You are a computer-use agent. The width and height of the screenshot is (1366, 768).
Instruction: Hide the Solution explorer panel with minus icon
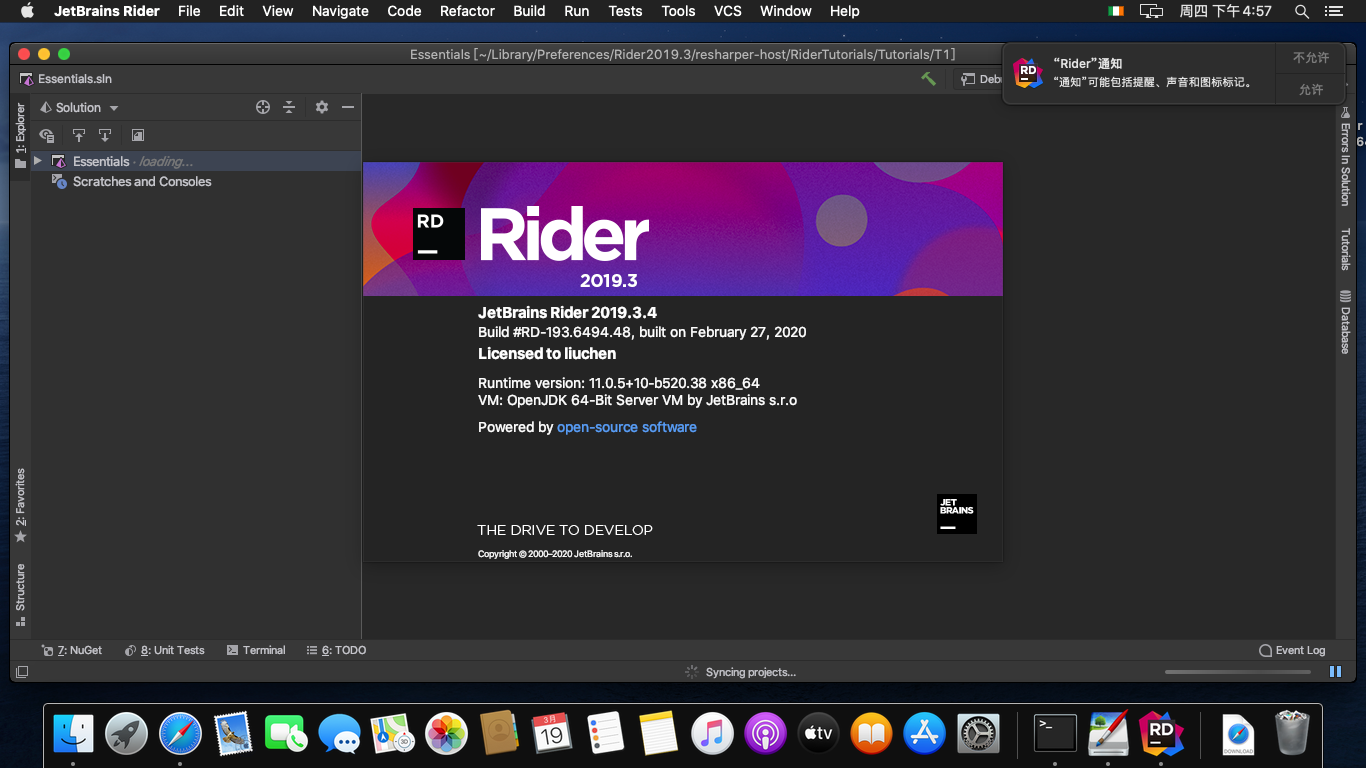[x=348, y=107]
